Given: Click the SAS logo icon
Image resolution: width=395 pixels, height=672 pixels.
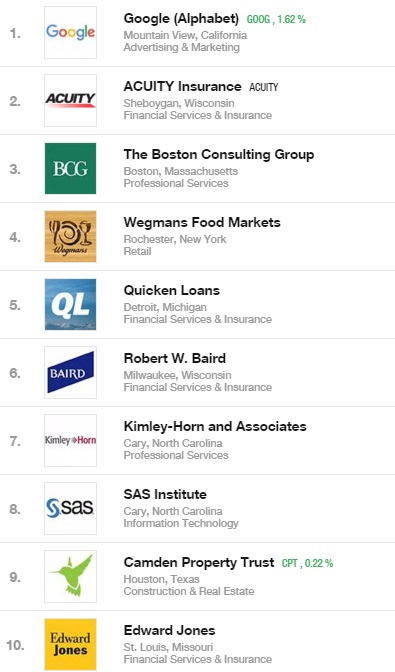Looking at the screenshot, I should point(70,508).
